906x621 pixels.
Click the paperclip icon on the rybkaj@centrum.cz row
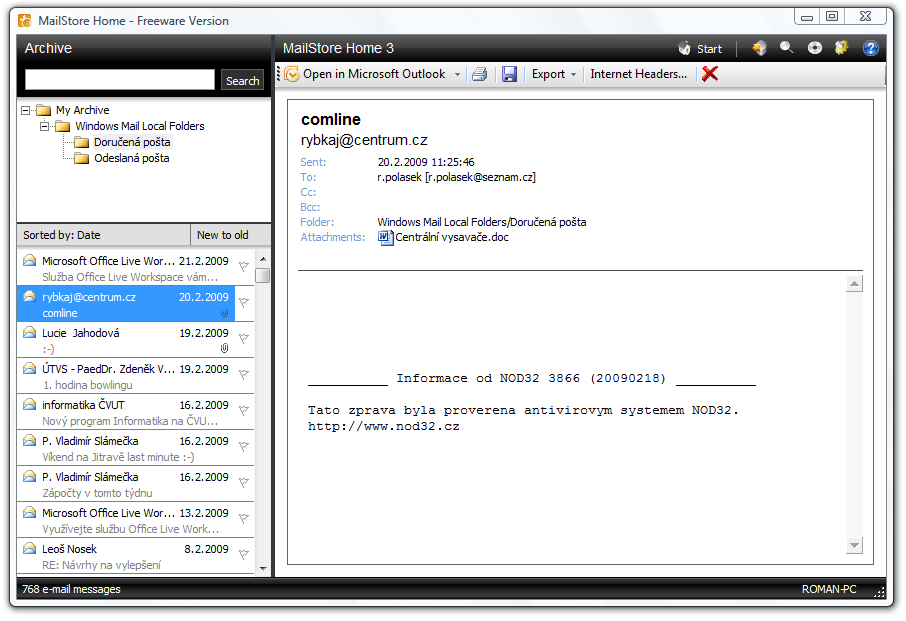point(224,313)
